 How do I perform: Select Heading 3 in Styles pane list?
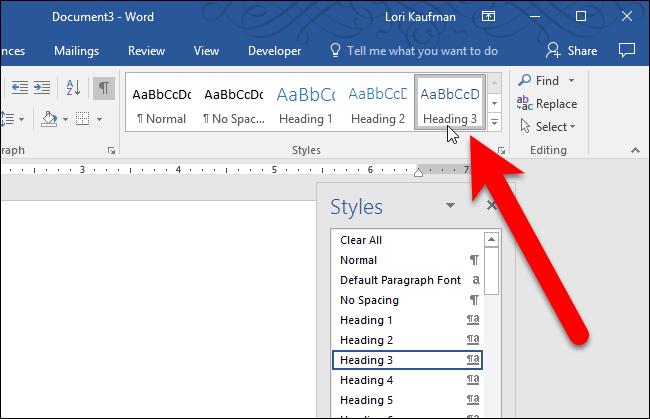[x=407, y=360]
